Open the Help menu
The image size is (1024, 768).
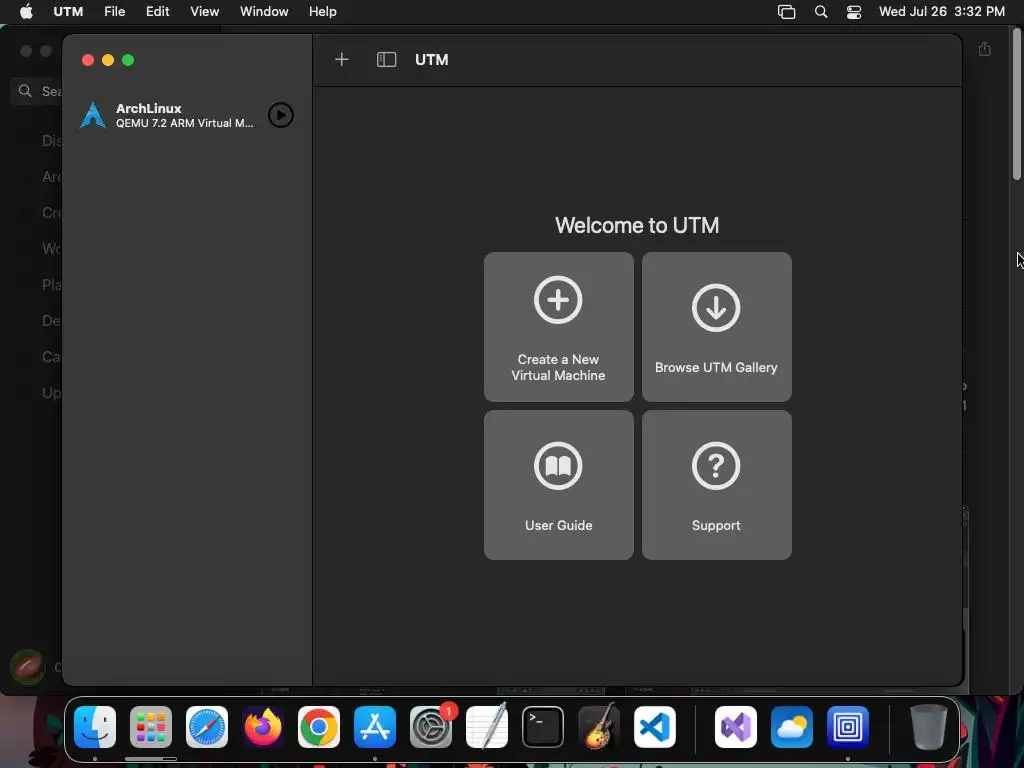point(323,12)
